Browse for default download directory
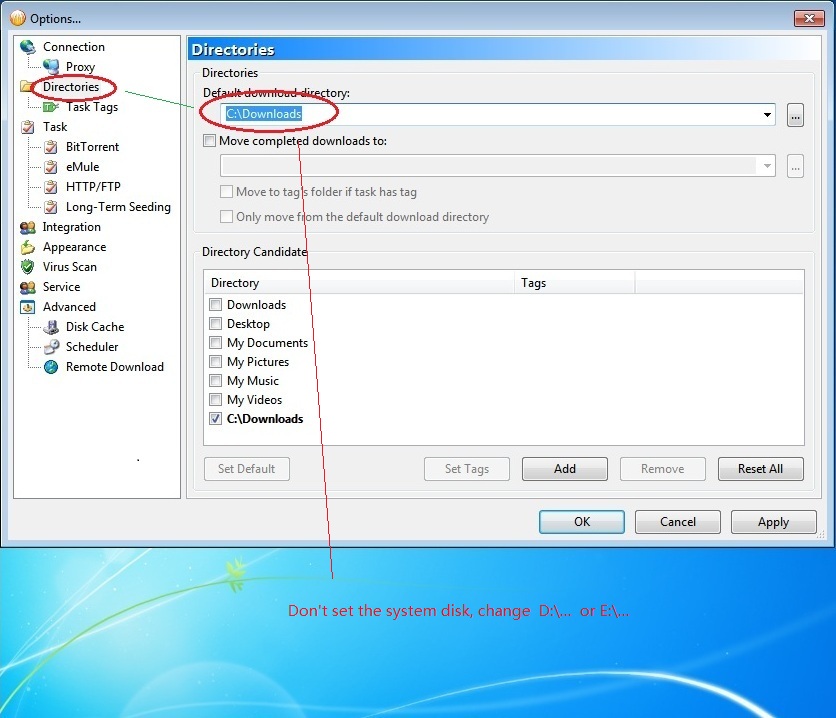Image resolution: width=836 pixels, height=718 pixels. tap(795, 115)
